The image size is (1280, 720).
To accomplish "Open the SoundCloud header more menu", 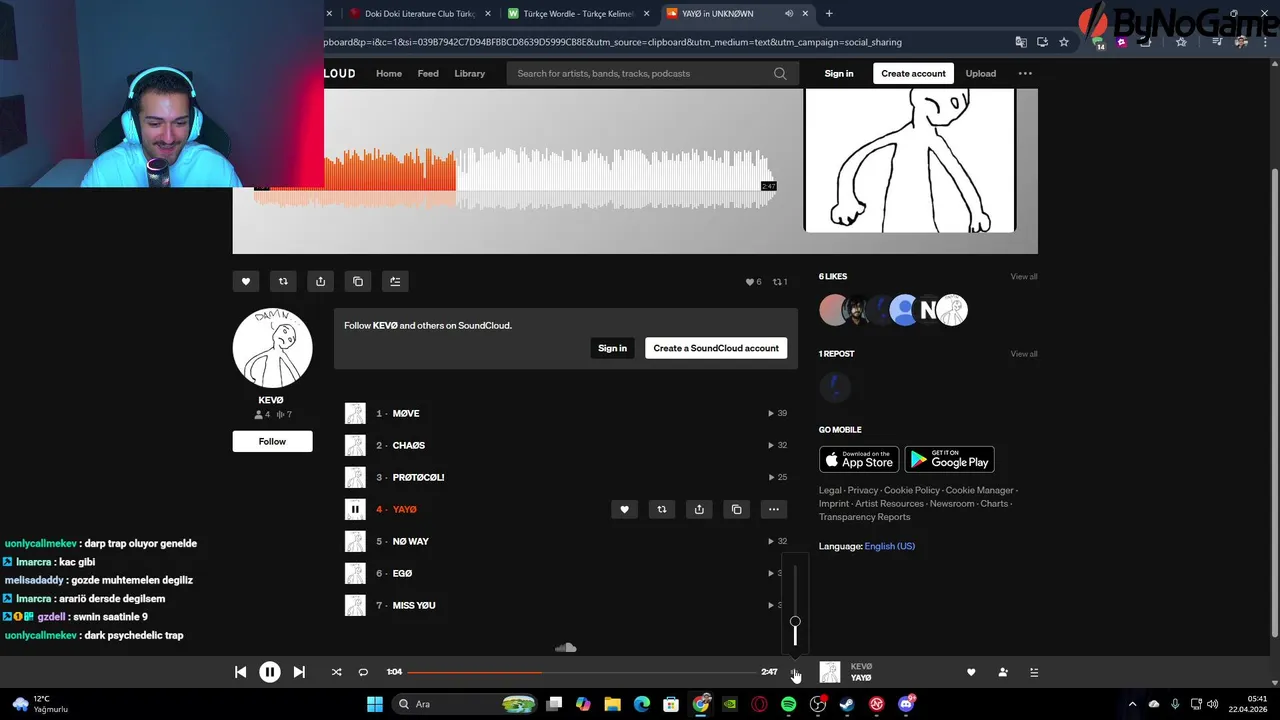I will tap(1025, 73).
